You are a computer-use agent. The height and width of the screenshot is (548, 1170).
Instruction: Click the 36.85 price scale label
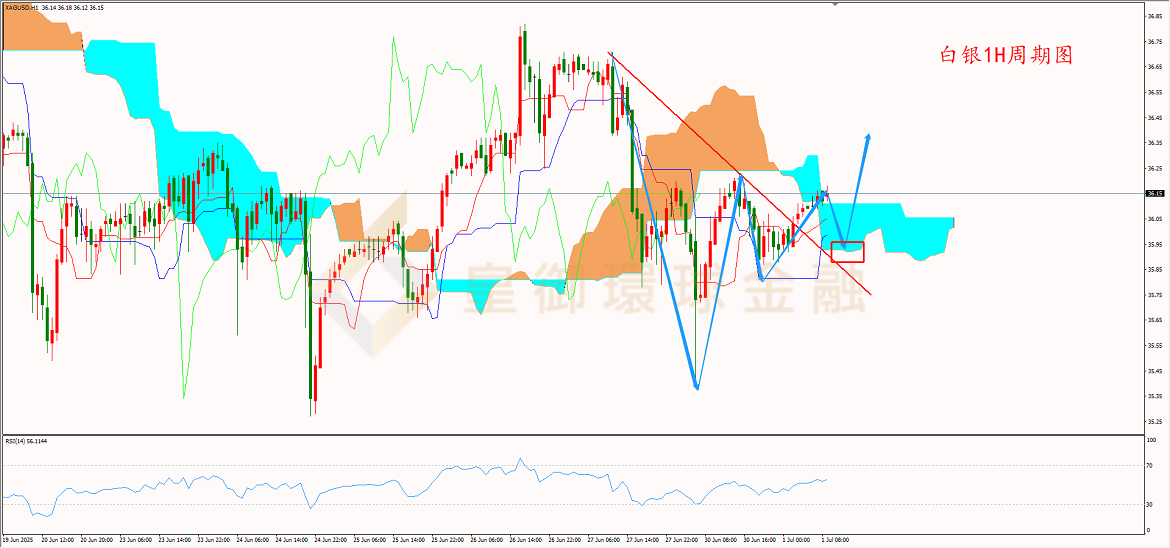1154,15
